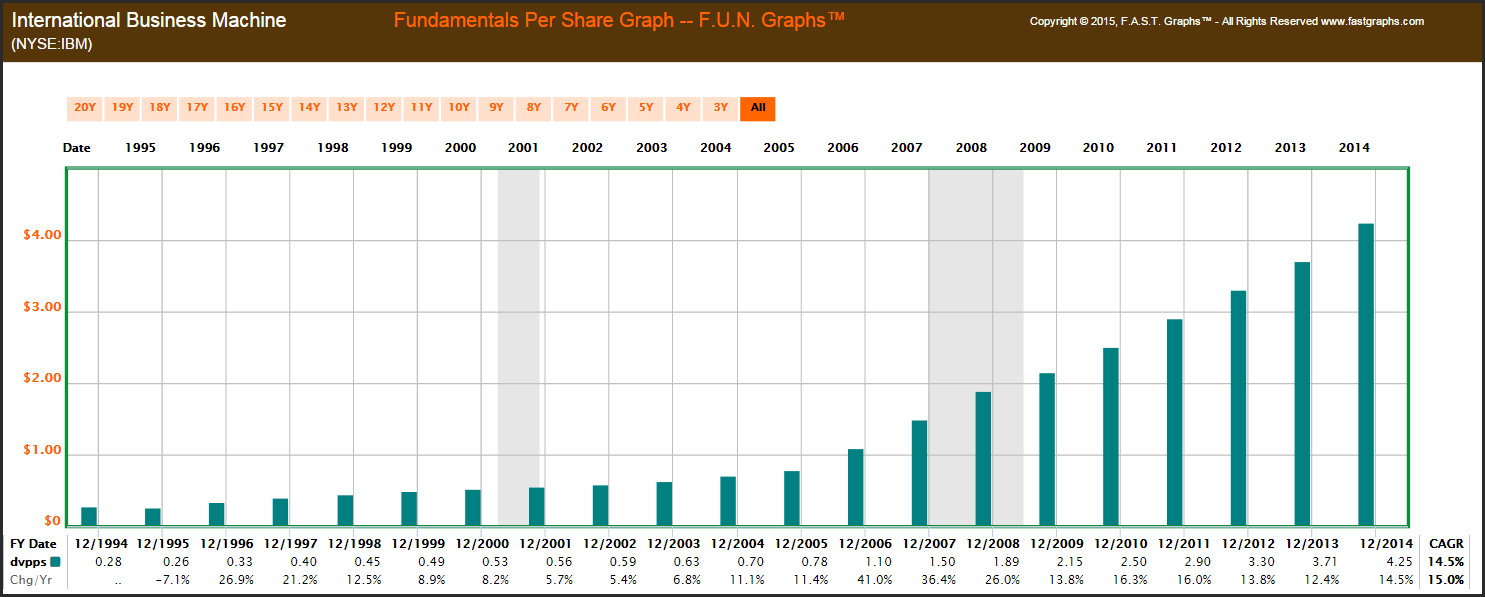
Task: Click the '2001' year label above chart
Action: [x=523, y=148]
